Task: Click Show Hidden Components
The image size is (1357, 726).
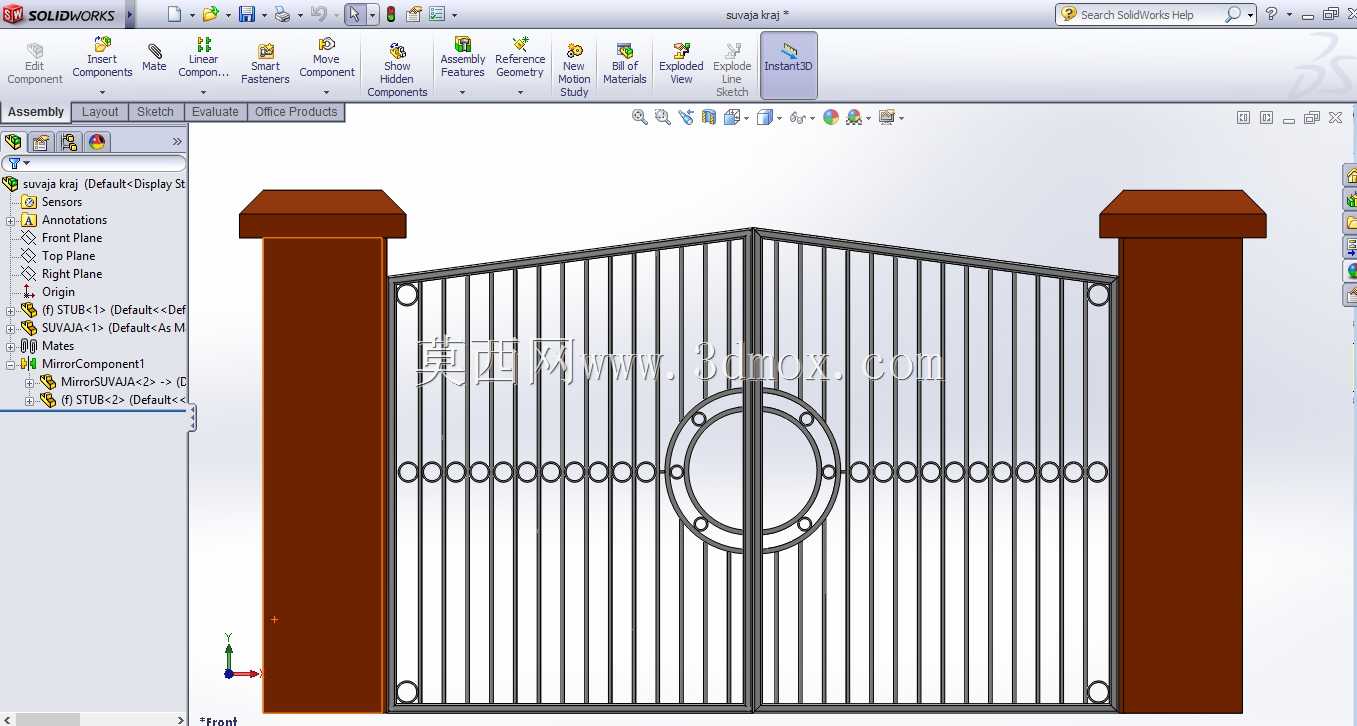Action: click(x=397, y=70)
